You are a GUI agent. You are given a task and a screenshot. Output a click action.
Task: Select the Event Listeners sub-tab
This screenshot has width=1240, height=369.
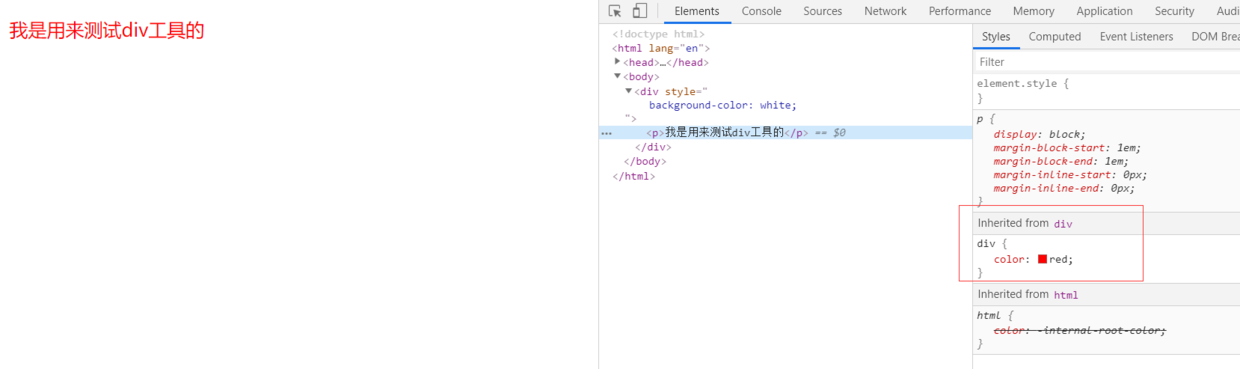[1136, 36]
